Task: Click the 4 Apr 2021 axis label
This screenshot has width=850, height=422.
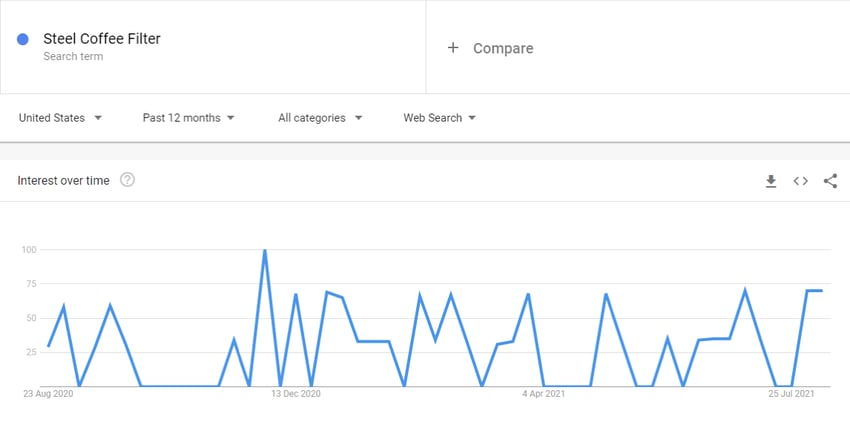Action: click(544, 394)
